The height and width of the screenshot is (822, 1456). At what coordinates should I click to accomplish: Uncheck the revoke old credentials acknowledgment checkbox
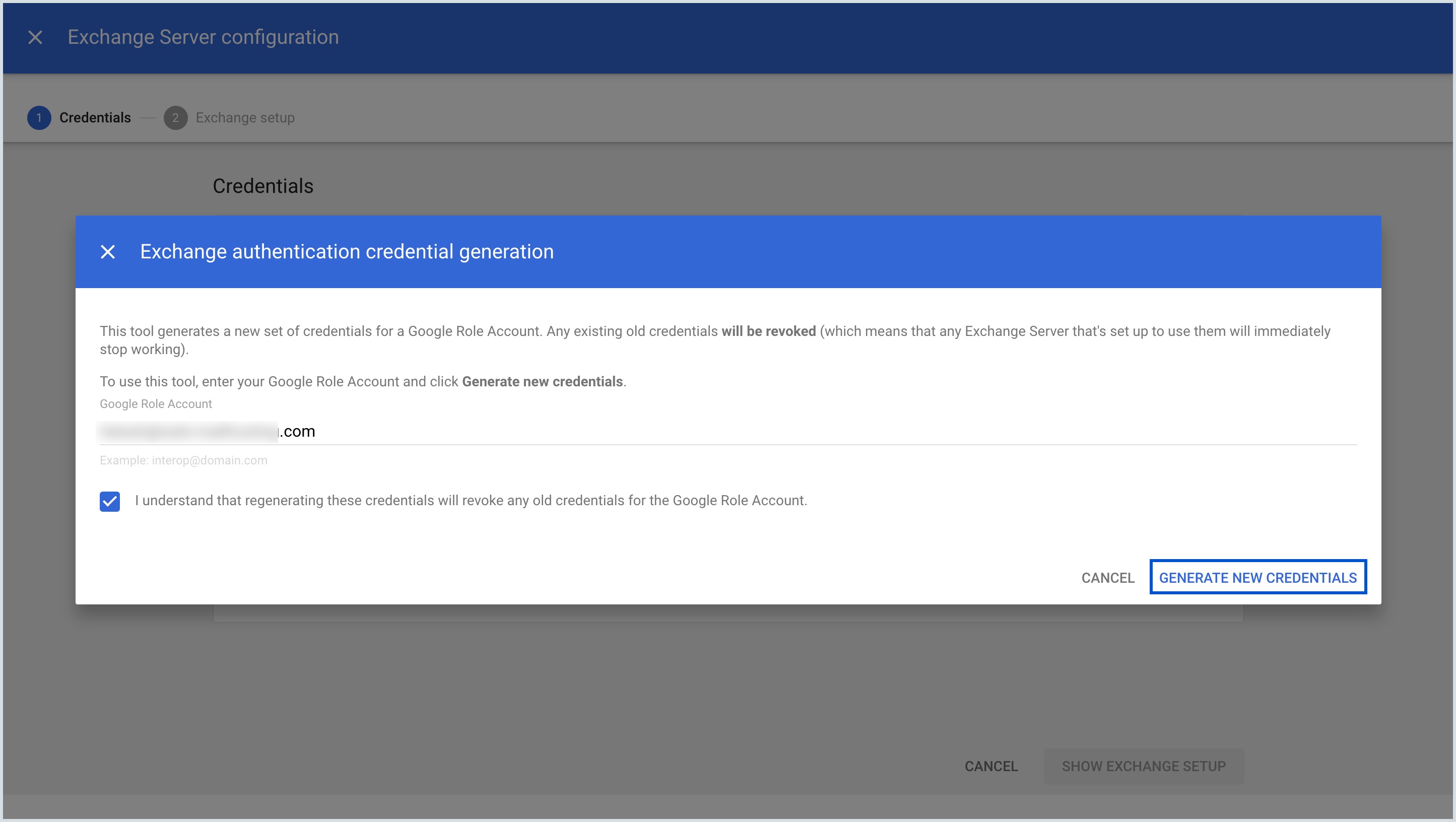[110, 501]
